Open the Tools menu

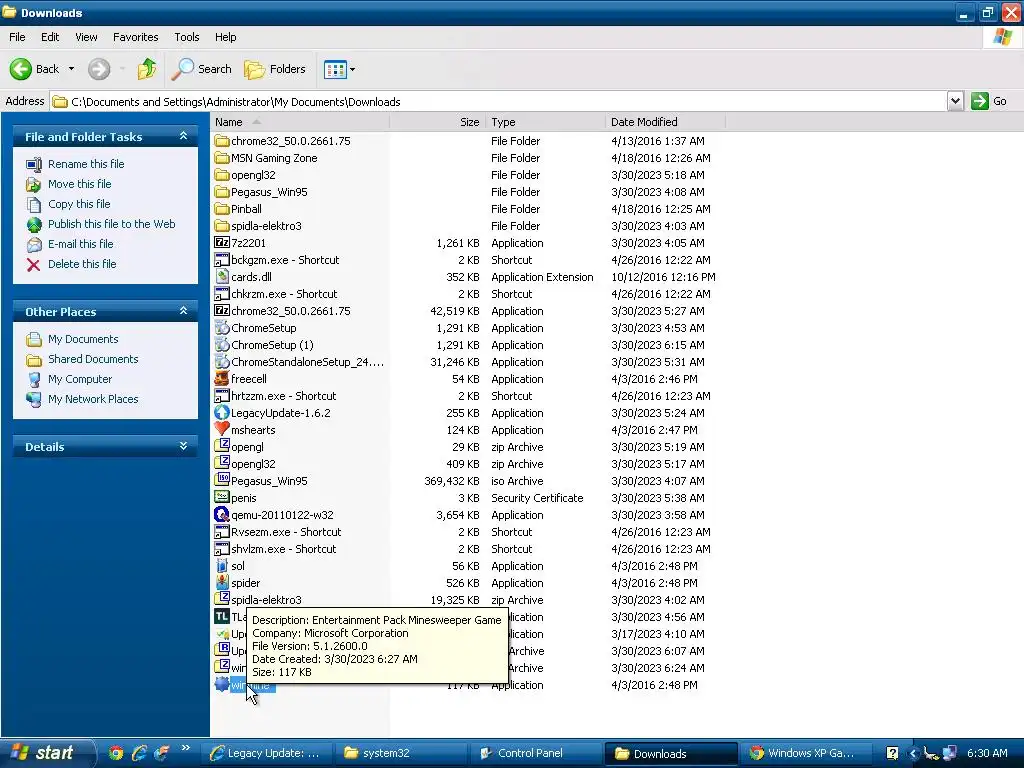[187, 37]
